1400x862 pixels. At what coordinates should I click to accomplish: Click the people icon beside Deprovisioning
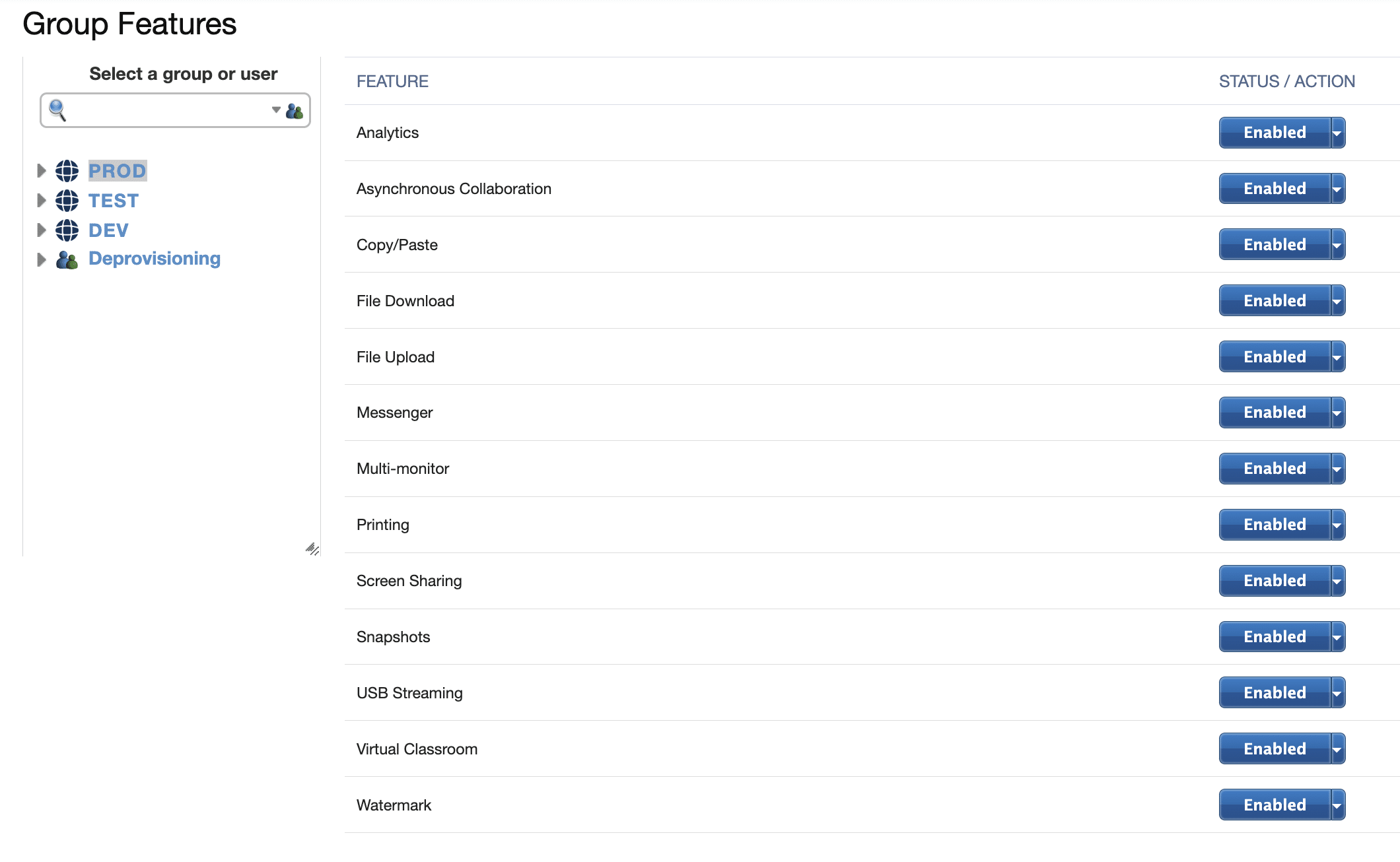(x=67, y=260)
